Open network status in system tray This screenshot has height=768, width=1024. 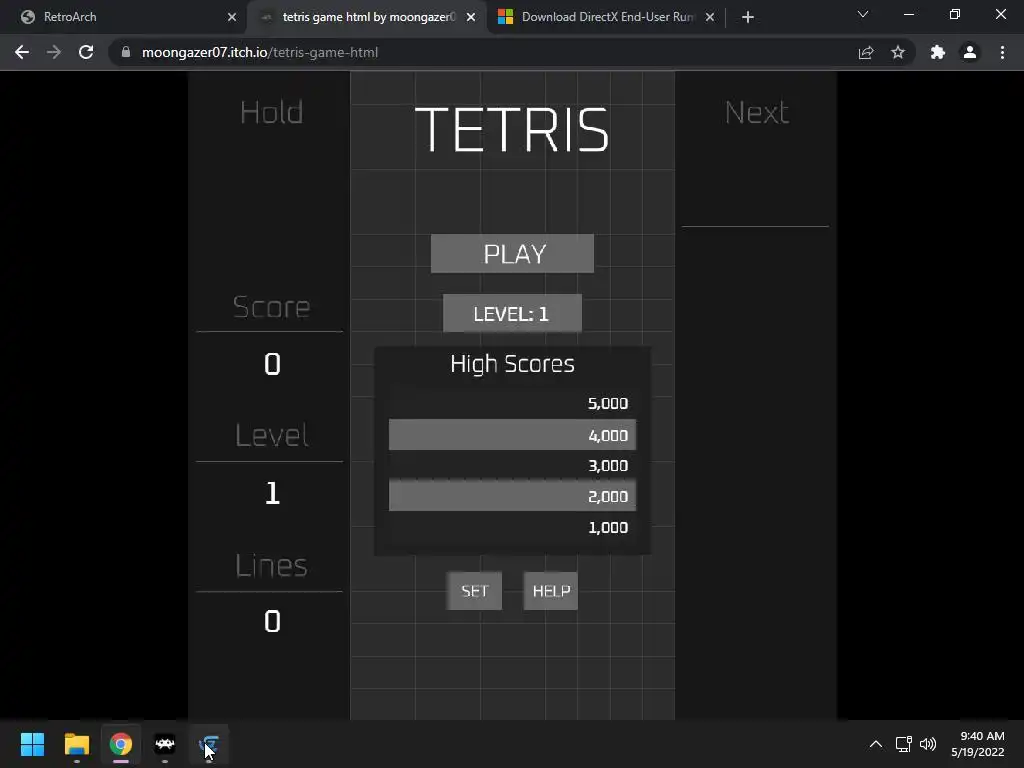pyautogui.click(x=903, y=744)
